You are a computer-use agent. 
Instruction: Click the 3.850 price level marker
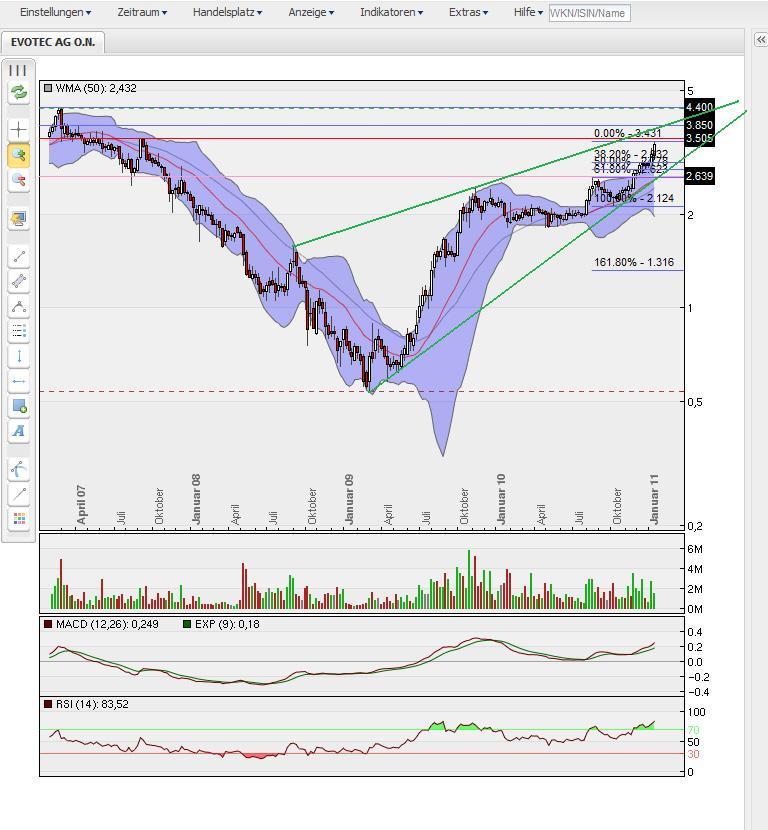[x=699, y=125]
